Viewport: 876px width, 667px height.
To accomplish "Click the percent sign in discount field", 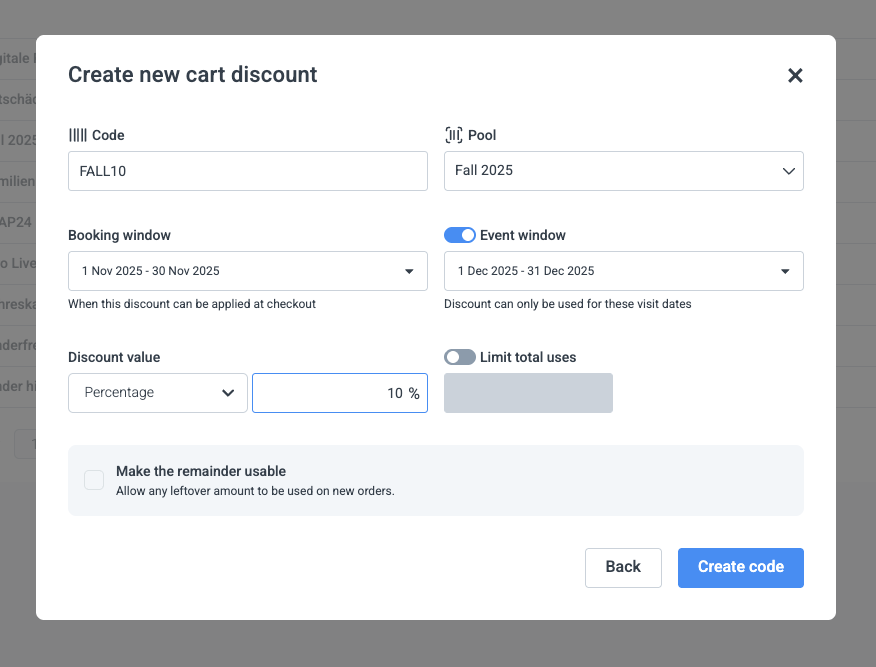I will (413, 393).
